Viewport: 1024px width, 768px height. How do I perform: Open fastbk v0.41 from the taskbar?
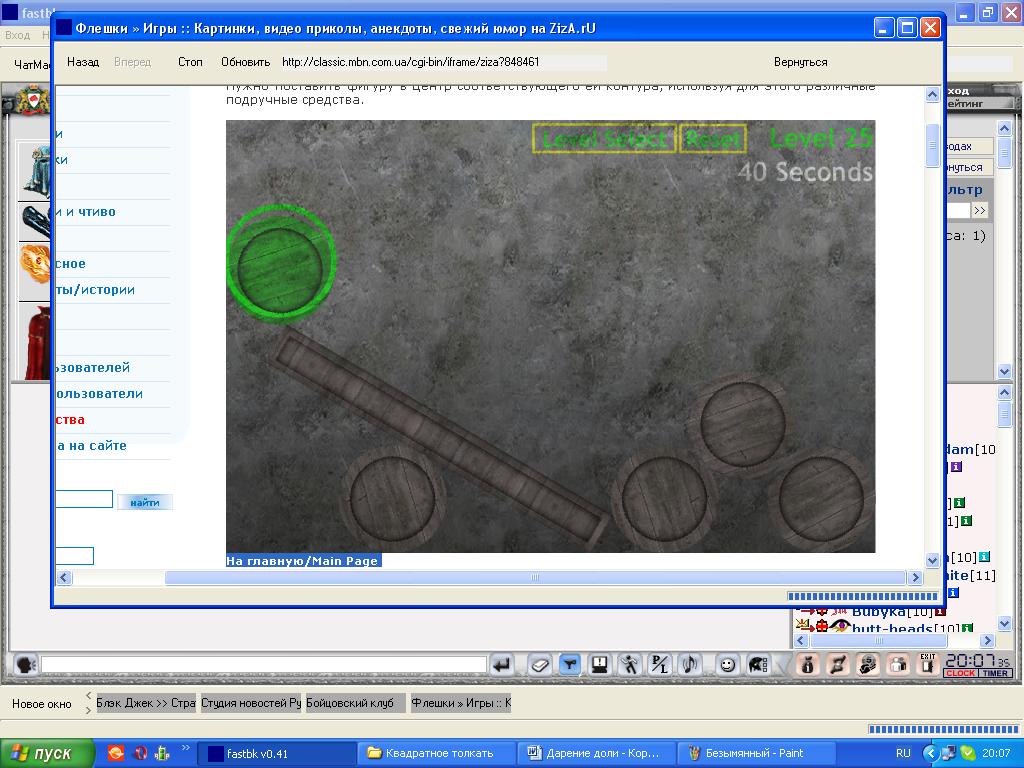pyautogui.click(x=276, y=753)
